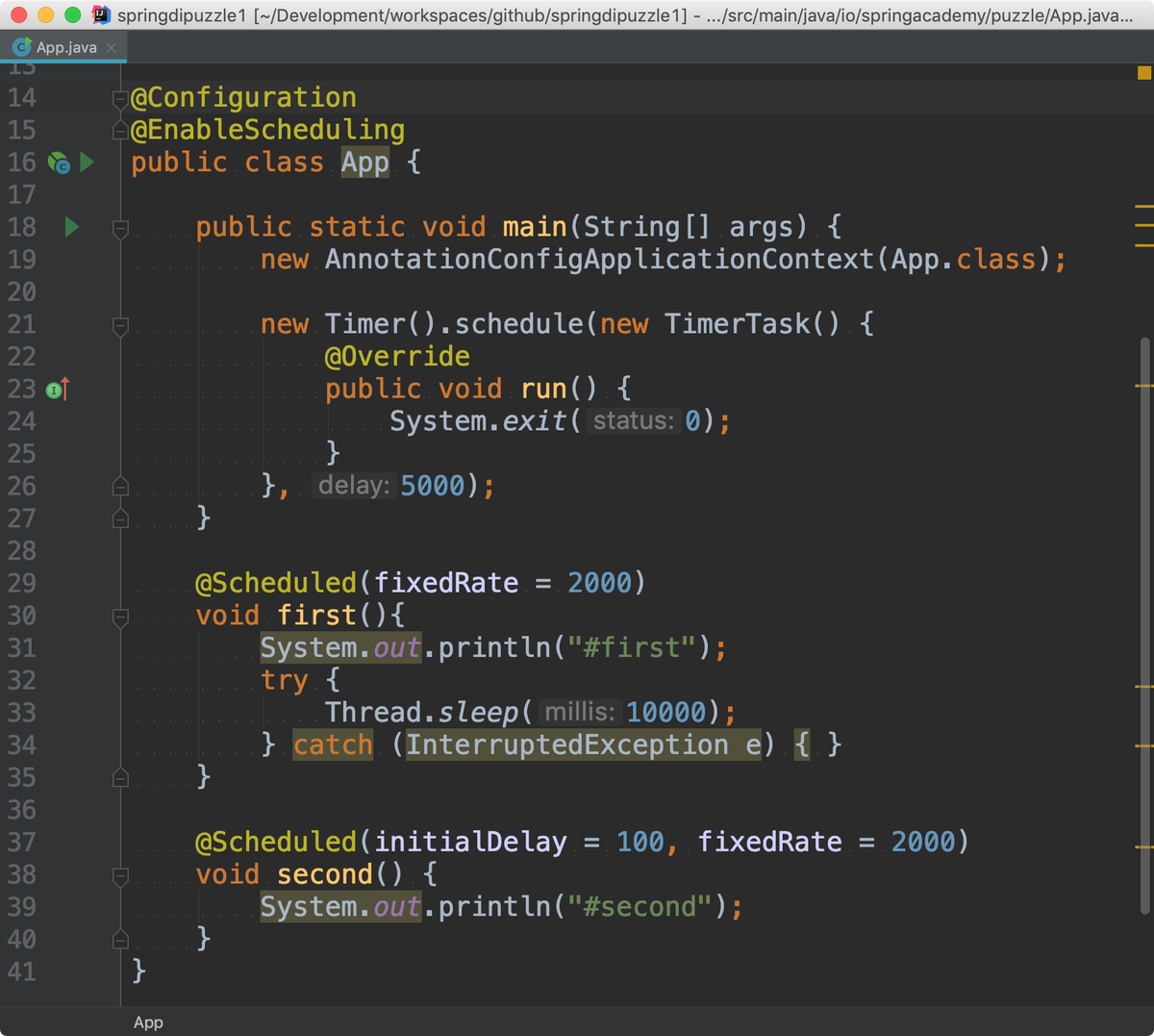This screenshot has height=1036, width=1154.
Task: Click the App breadcrumb at the bottom
Action: 148,1023
